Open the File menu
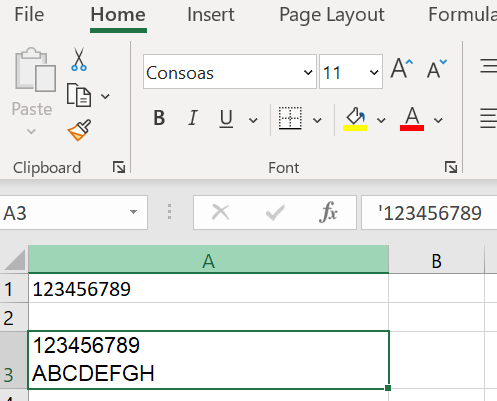 tap(29, 15)
